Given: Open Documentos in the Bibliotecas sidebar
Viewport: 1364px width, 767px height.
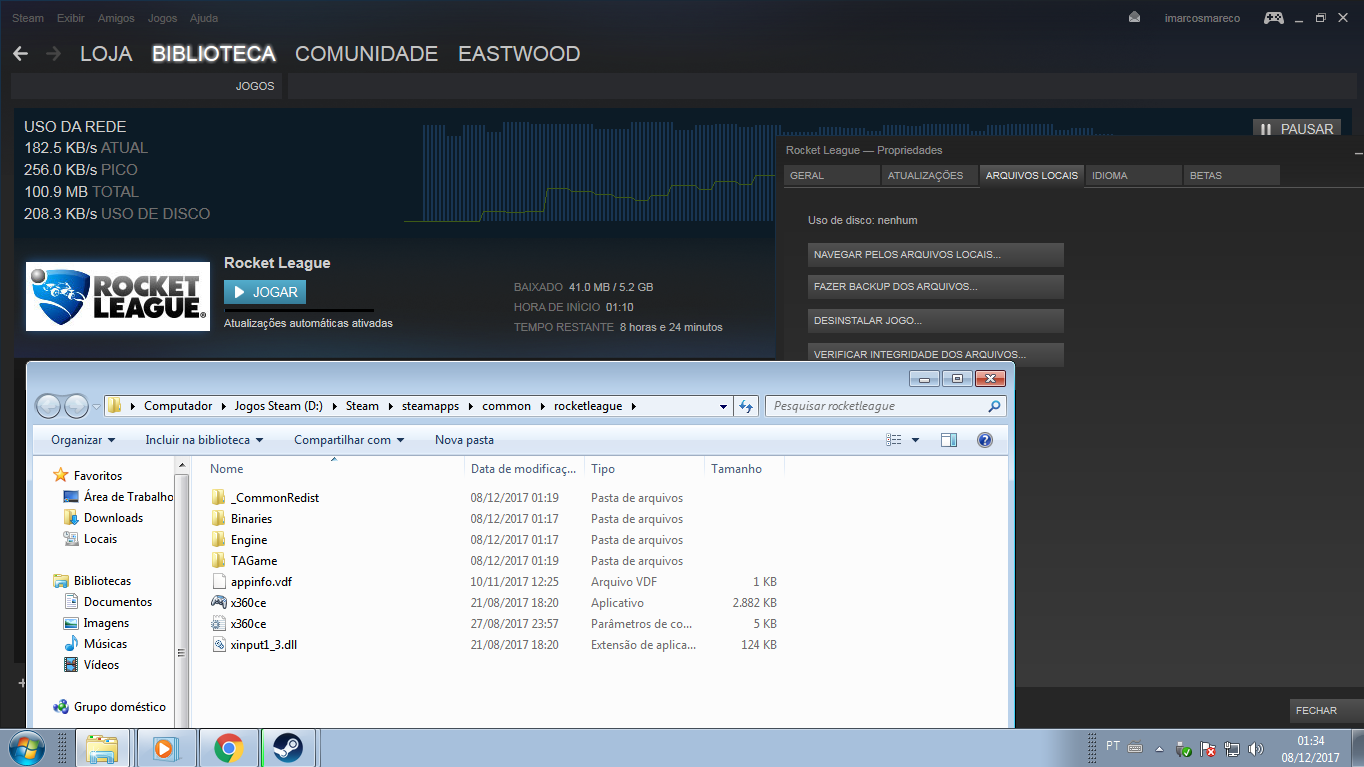Looking at the screenshot, I should pos(118,602).
